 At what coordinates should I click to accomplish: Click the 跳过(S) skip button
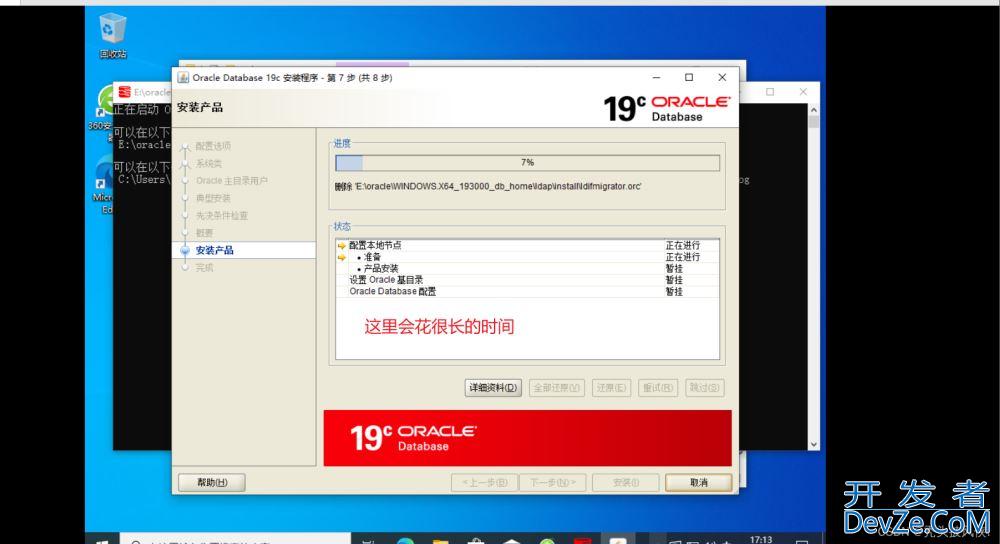[704, 388]
